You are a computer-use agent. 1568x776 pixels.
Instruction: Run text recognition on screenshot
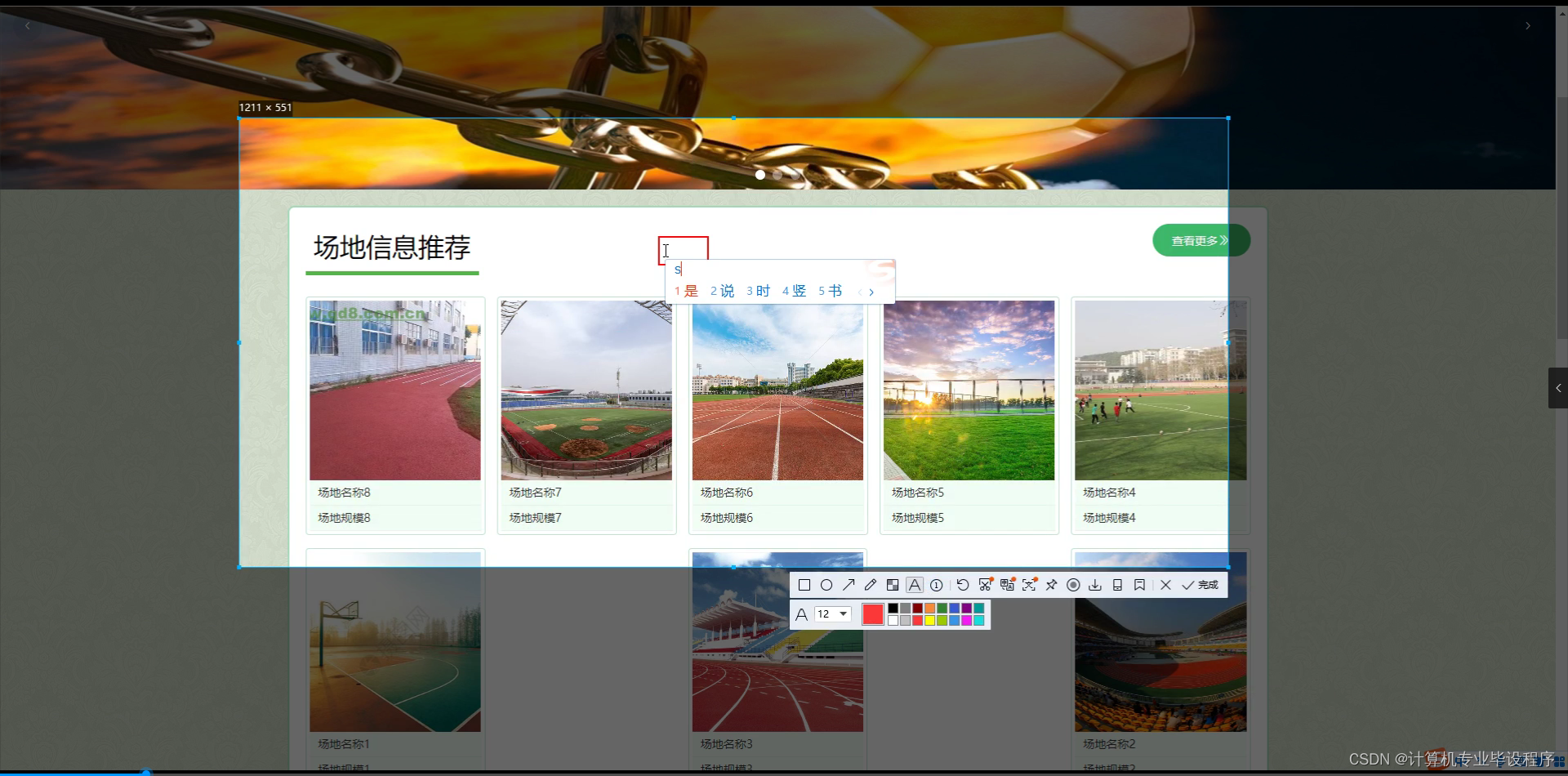(1030, 584)
